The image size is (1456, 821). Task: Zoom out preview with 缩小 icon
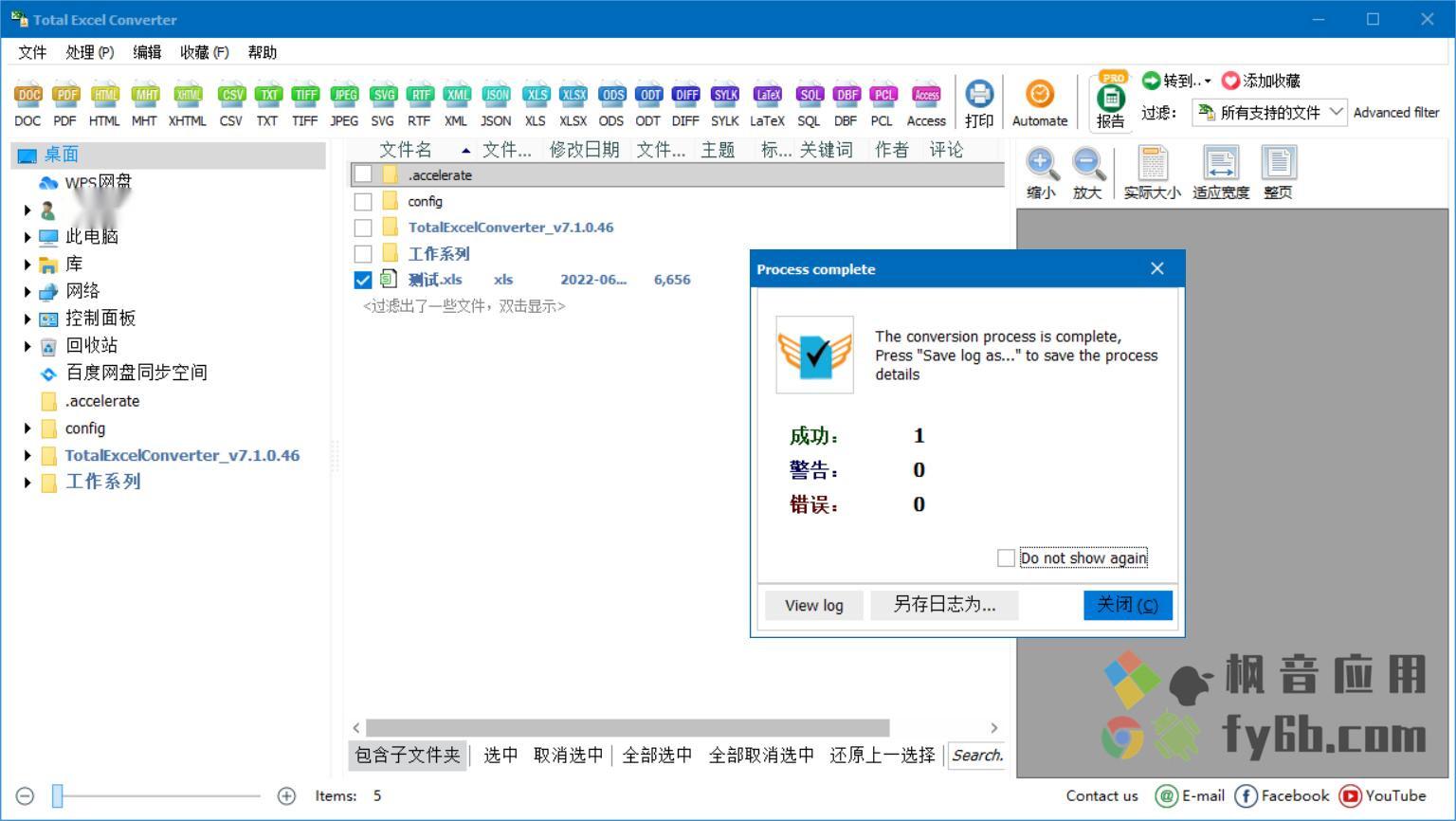1041,173
